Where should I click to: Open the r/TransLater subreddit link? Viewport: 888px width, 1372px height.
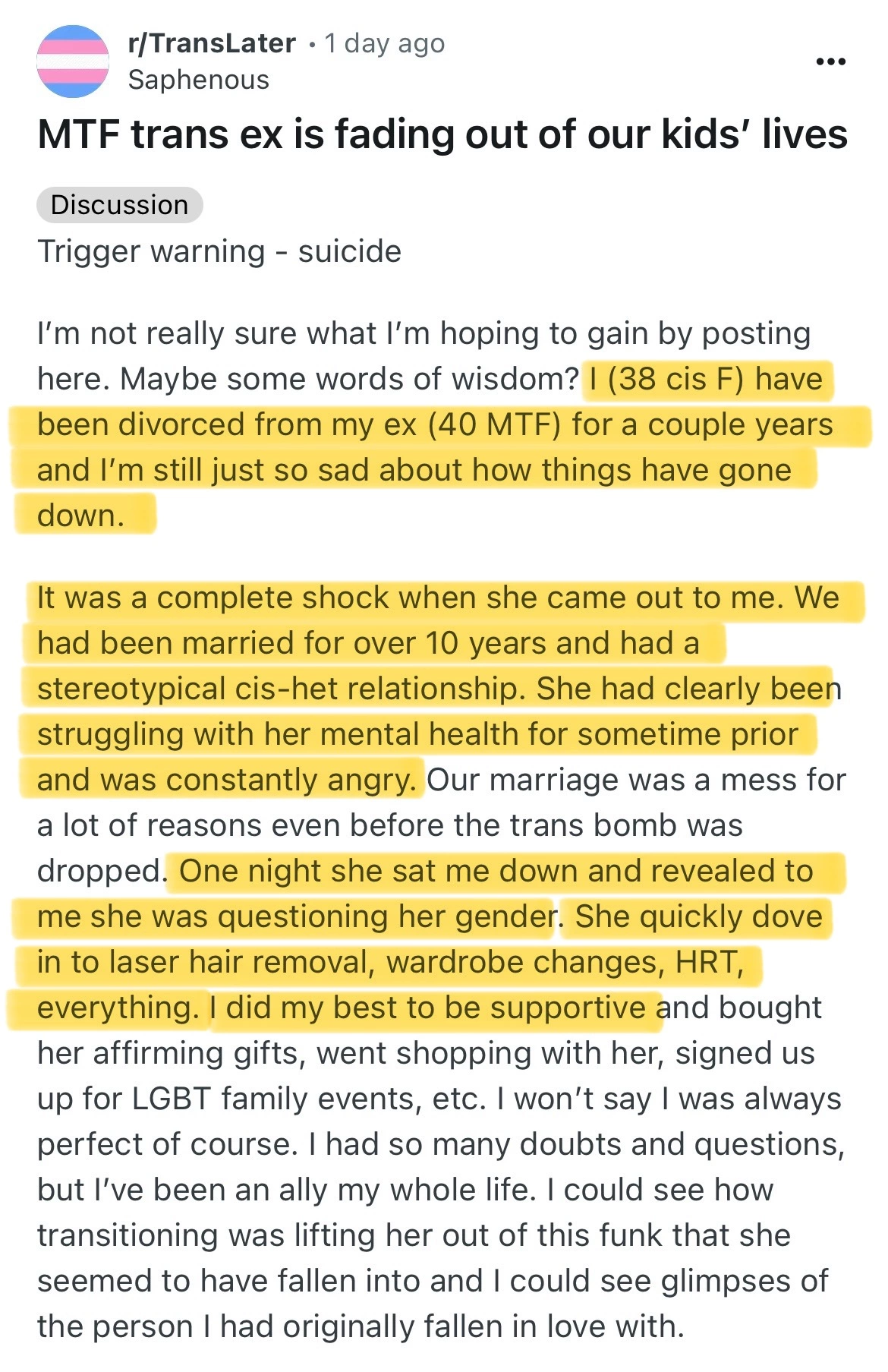click(212, 43)
